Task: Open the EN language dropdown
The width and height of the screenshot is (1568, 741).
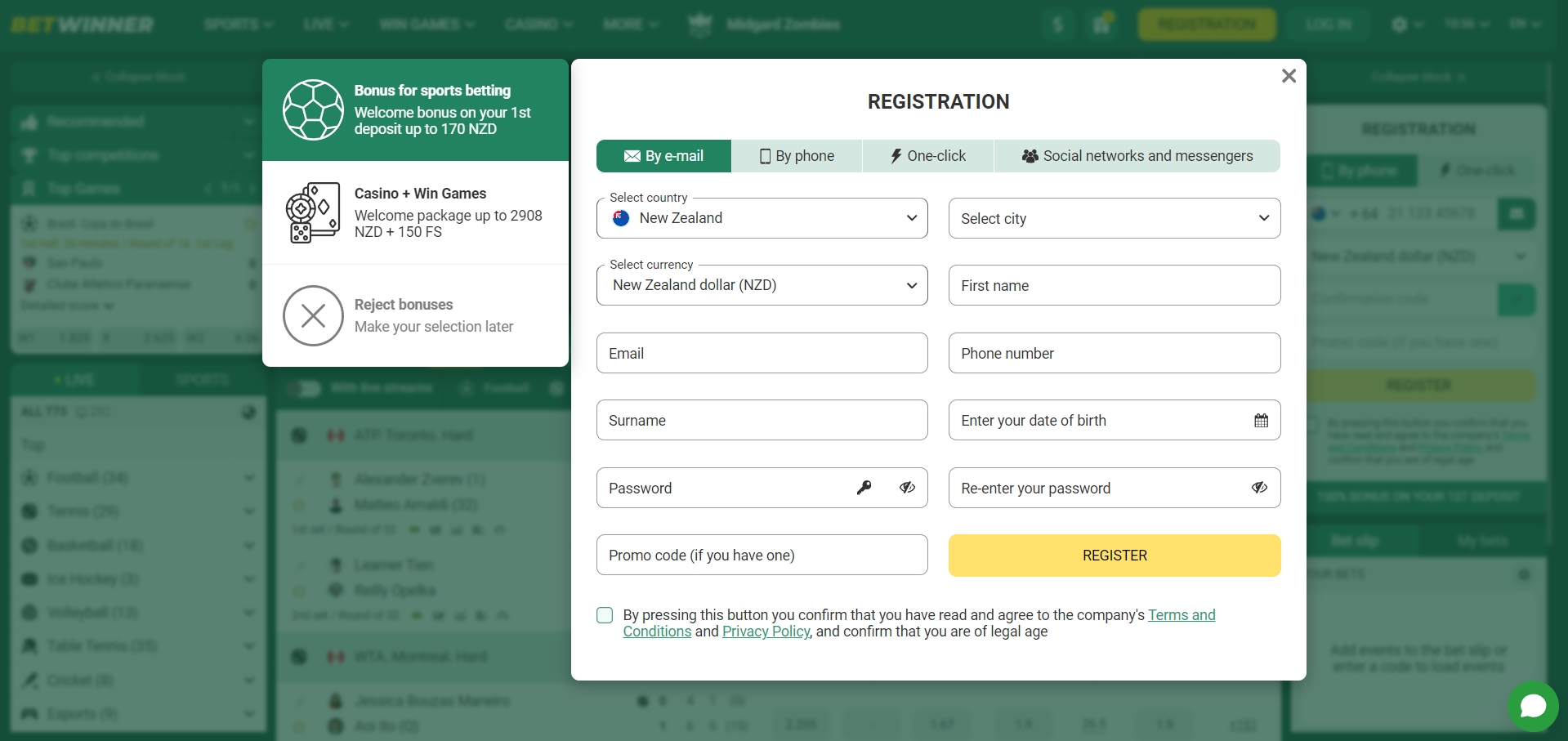Action: (x=1525, y=25)
